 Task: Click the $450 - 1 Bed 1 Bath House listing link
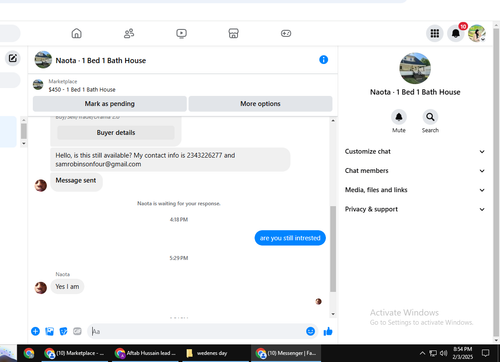[82, 90]
